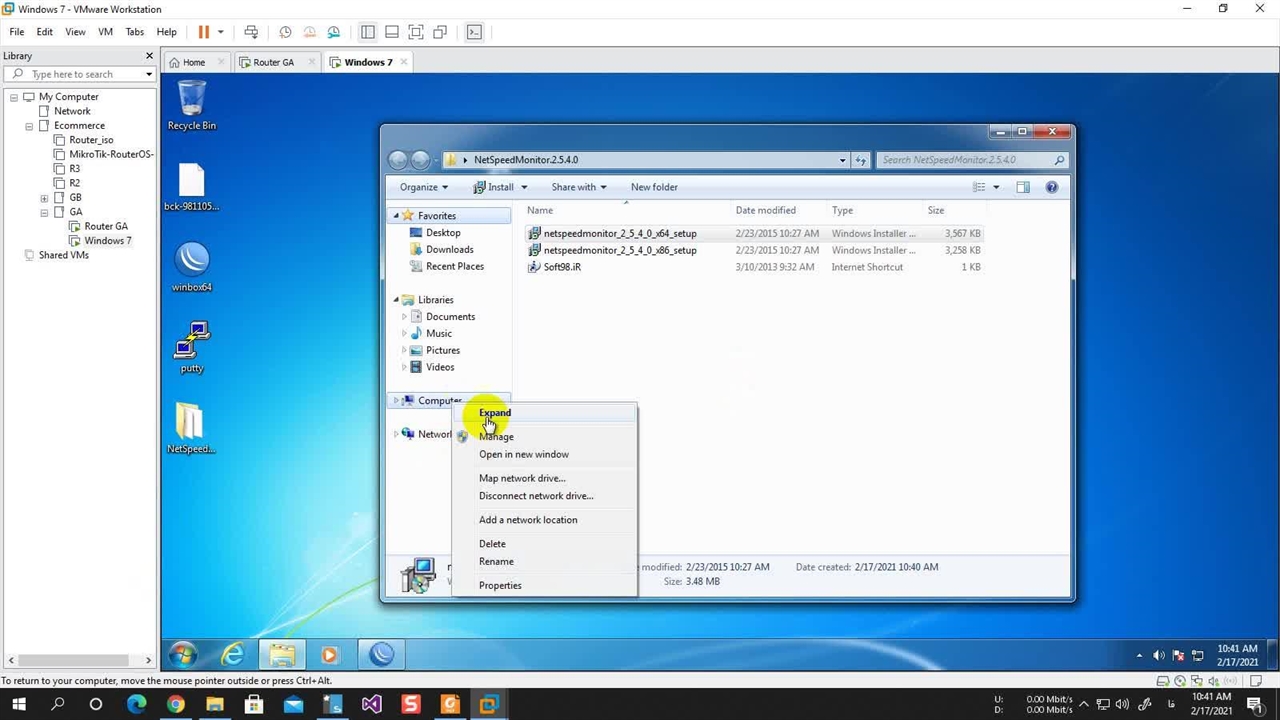Click the New folder button
Image resolution: width=1280 pixels, height=720 pixels.
tap(654, 187)
